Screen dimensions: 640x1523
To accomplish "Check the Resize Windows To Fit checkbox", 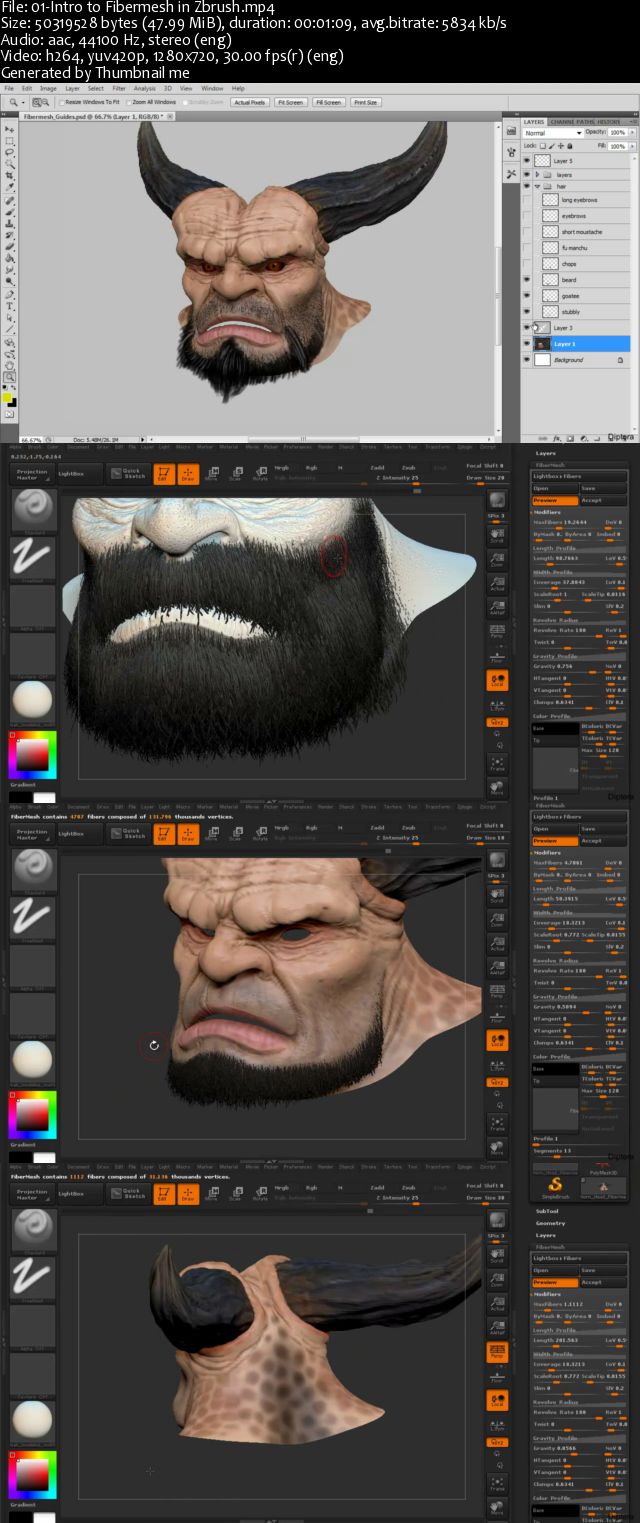I will tap(62, 102).
